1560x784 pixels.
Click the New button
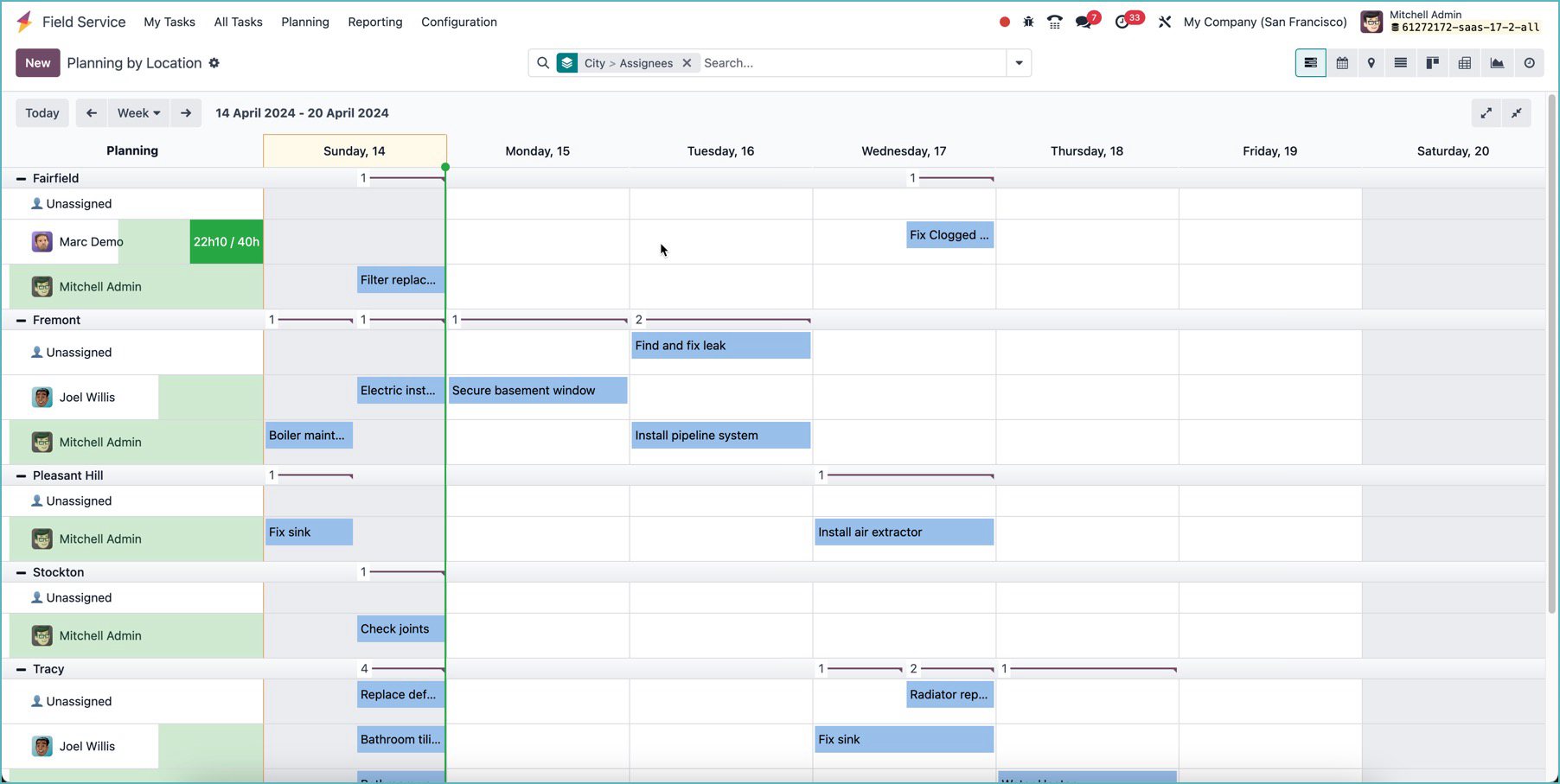pyautogui.click(x=38, y=63)
